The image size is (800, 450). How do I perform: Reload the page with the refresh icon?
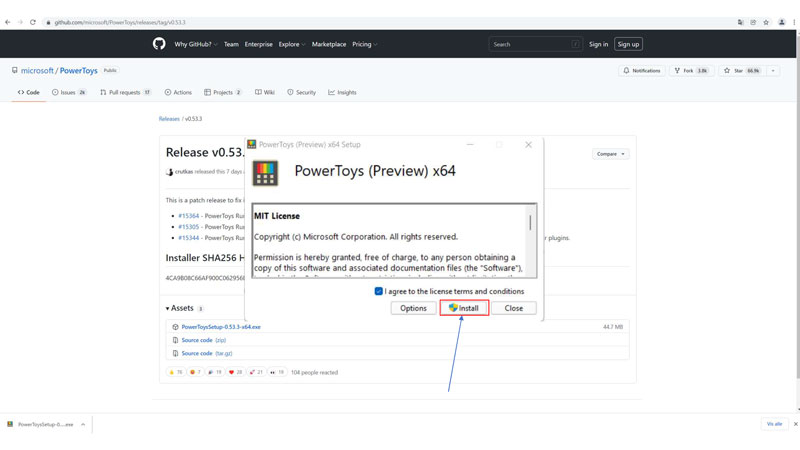33,22
